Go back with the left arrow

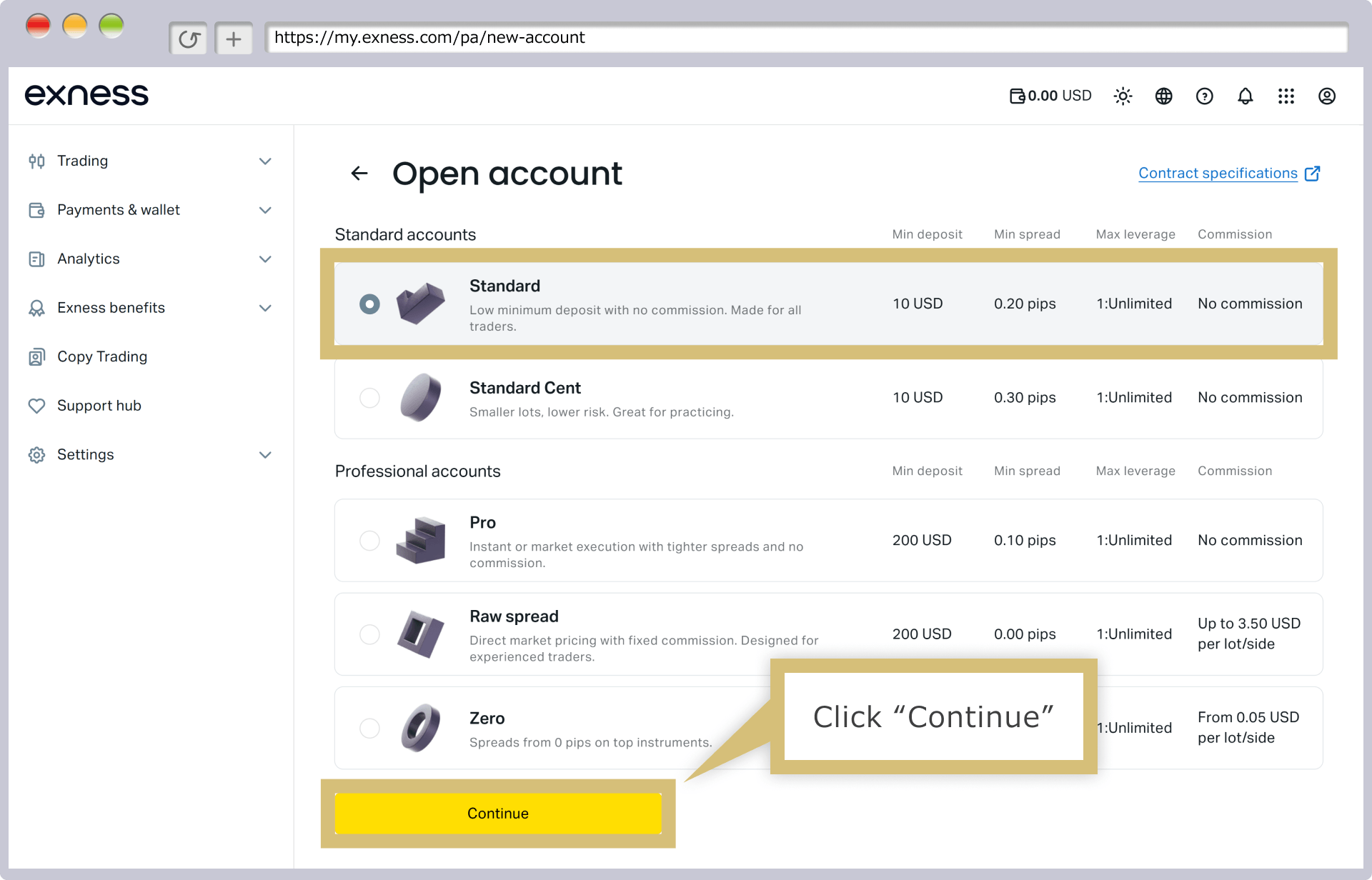click(359, 173)
